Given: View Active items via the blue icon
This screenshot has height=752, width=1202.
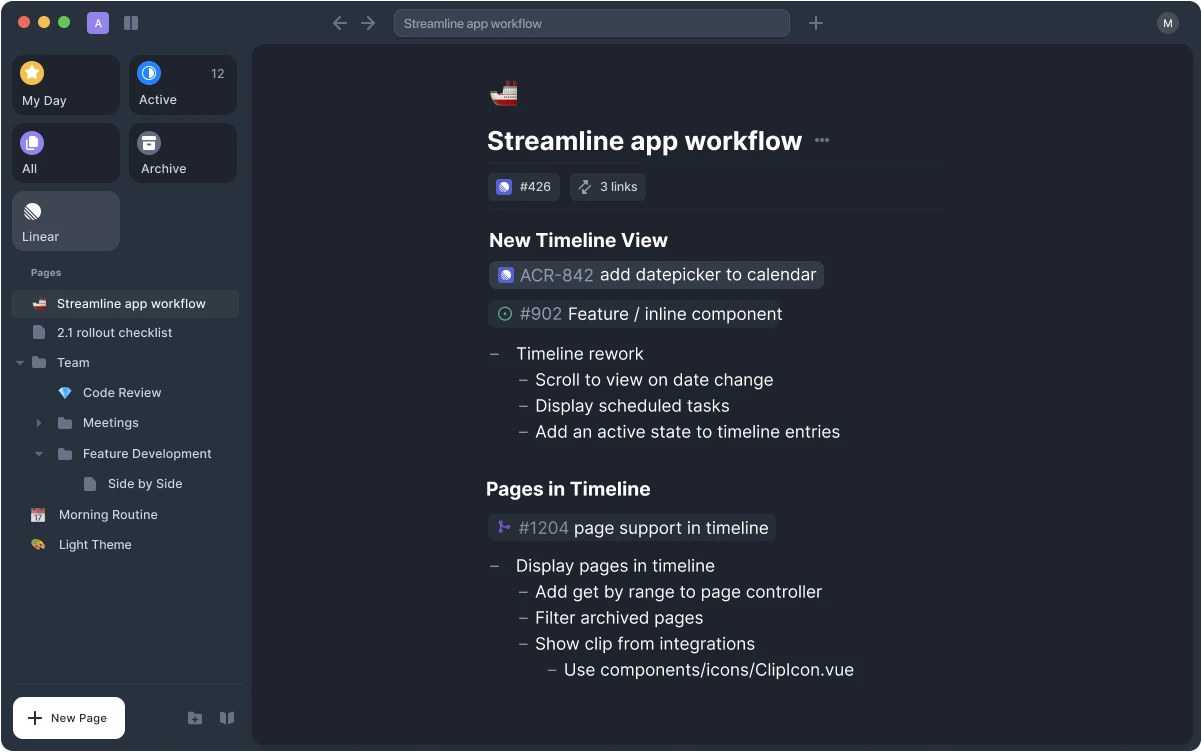Looking at the screenshot, I should pyautogui.click(x=149, y=72).
